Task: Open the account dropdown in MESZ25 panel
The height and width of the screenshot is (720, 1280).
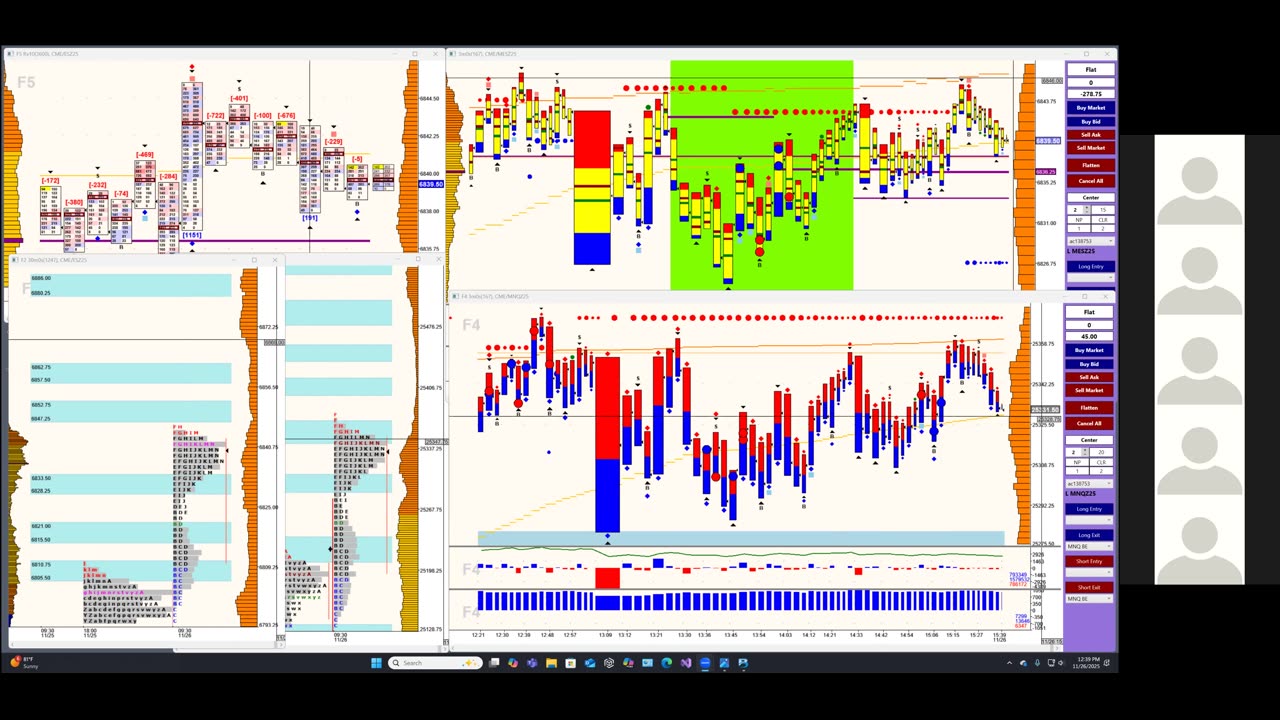Action: click(1091, 241)
